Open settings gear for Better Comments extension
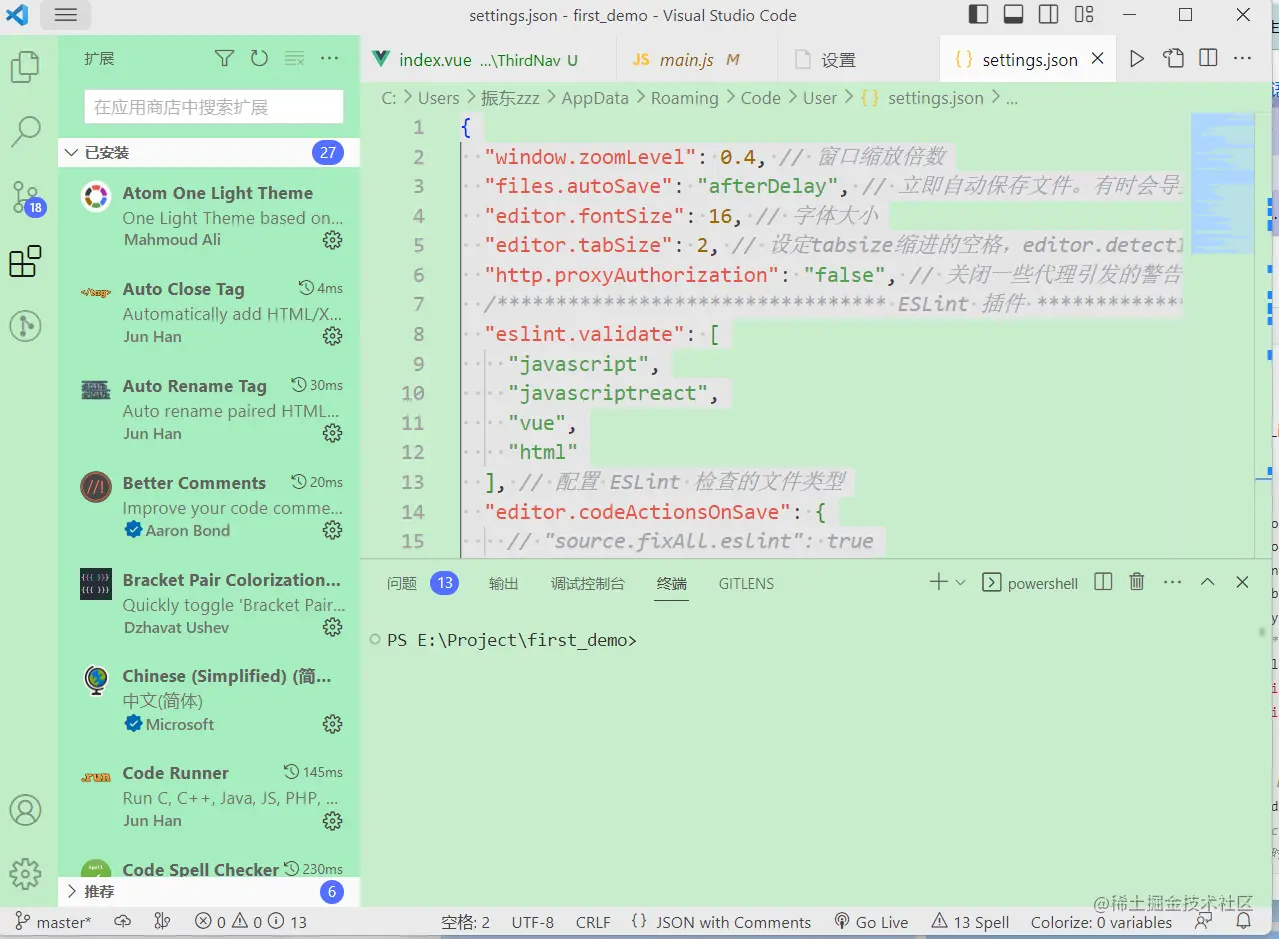 coord(332,531)
